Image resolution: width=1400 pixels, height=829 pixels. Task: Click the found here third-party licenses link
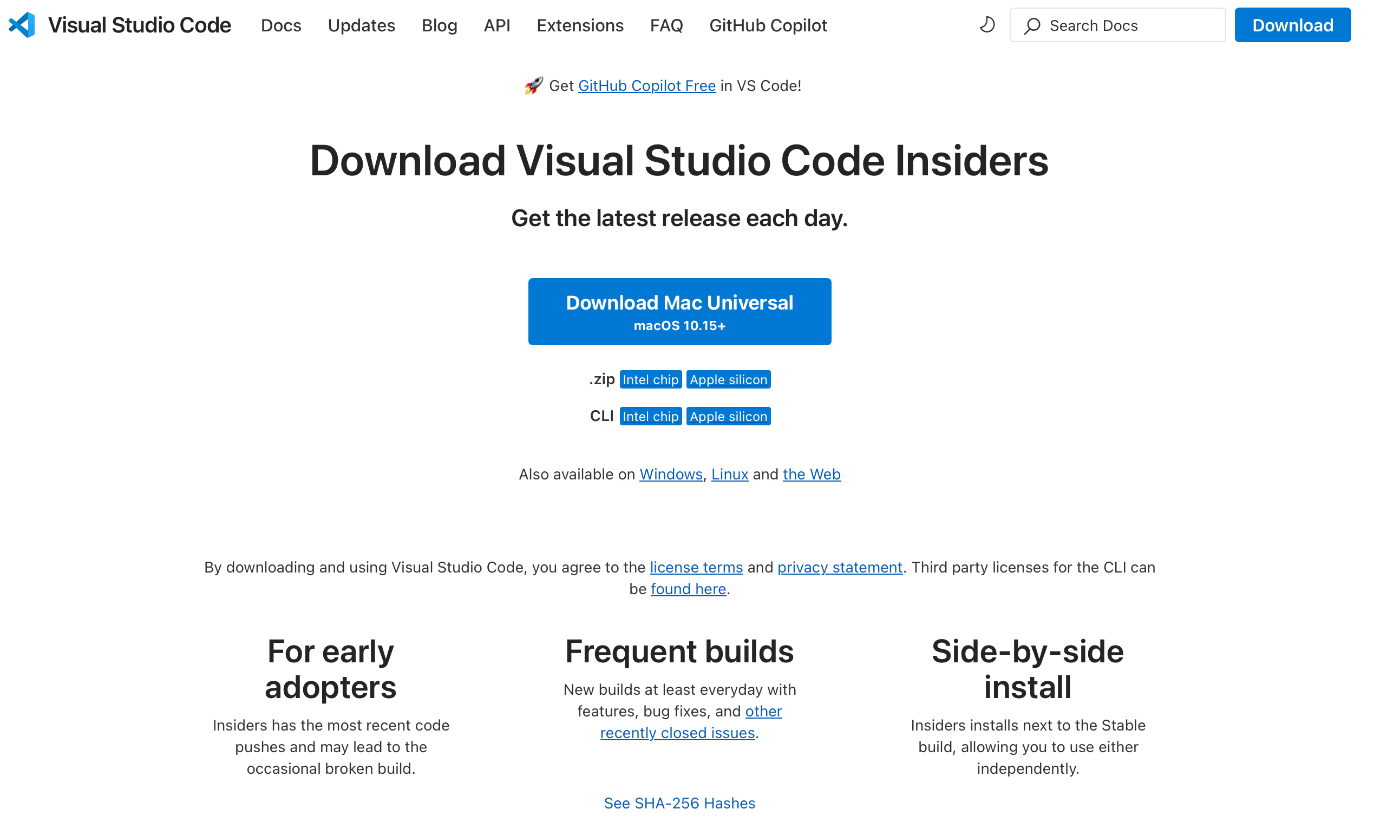(x=689, y=589)
